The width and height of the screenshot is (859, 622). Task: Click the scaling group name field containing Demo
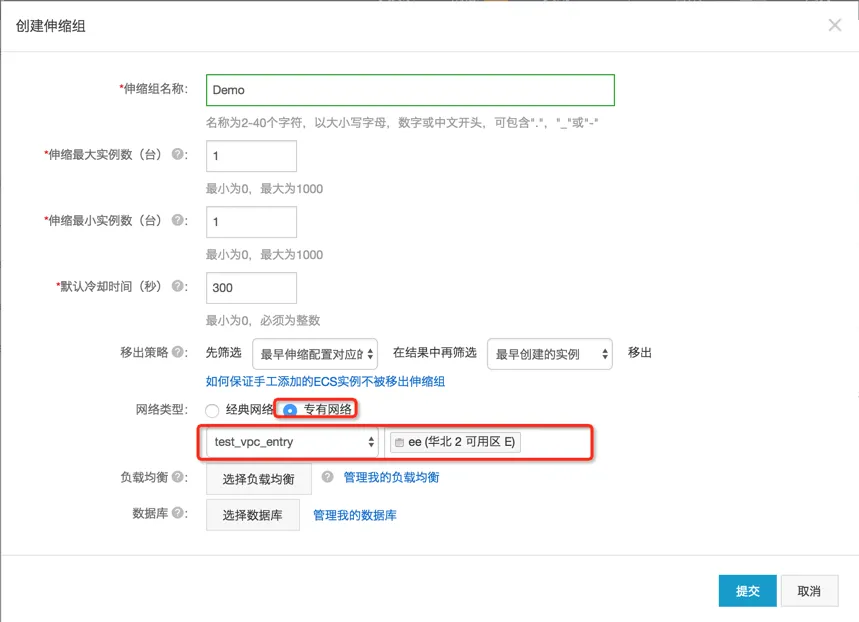pos(410,90)
